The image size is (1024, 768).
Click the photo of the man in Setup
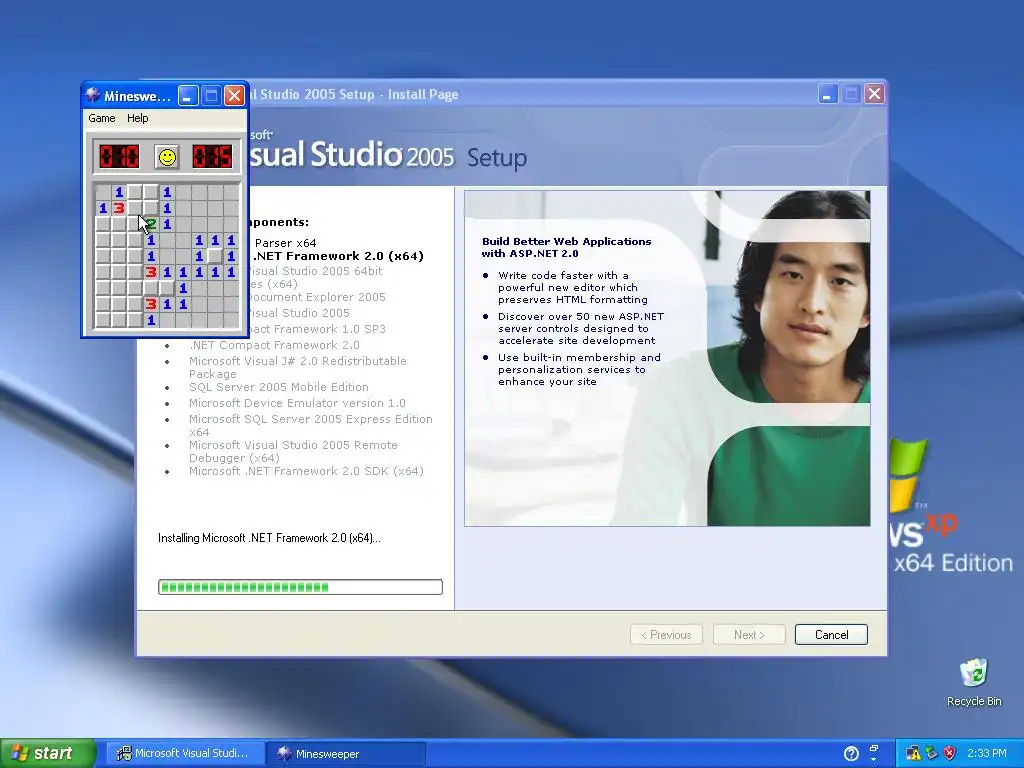(788, 358)
